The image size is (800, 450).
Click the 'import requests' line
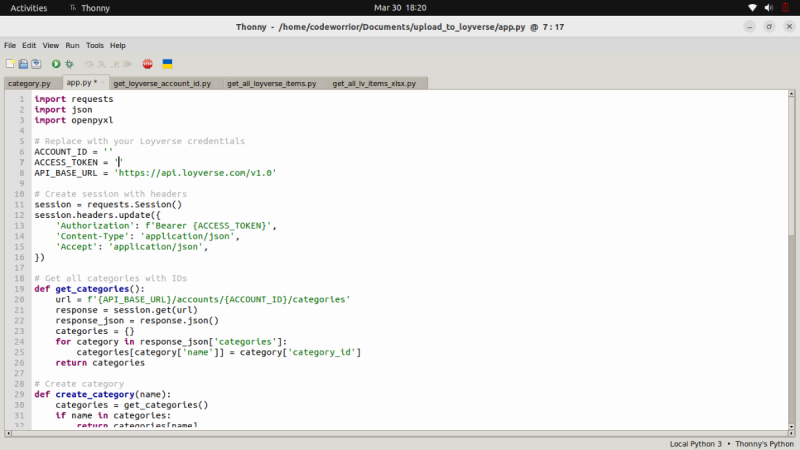[74, 99]
